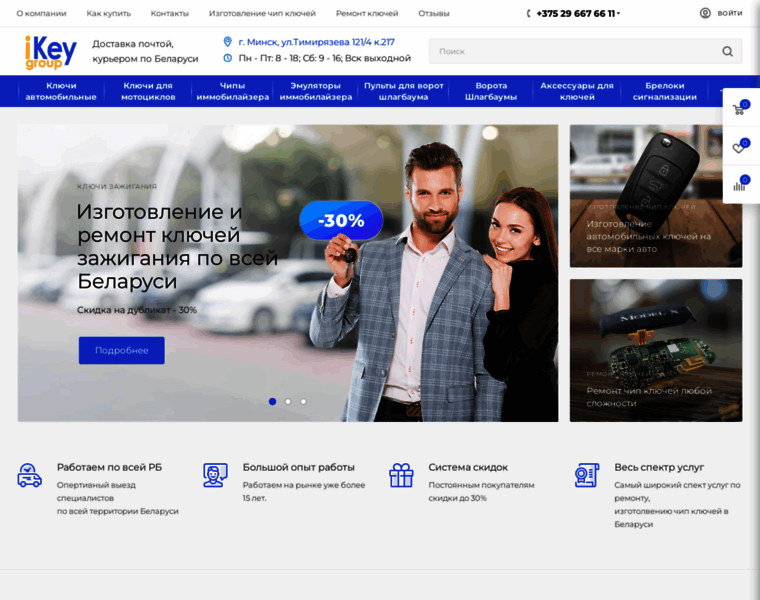Open the wishlist heart icon
The image size is (760, 600).
(x=739, y=148)
